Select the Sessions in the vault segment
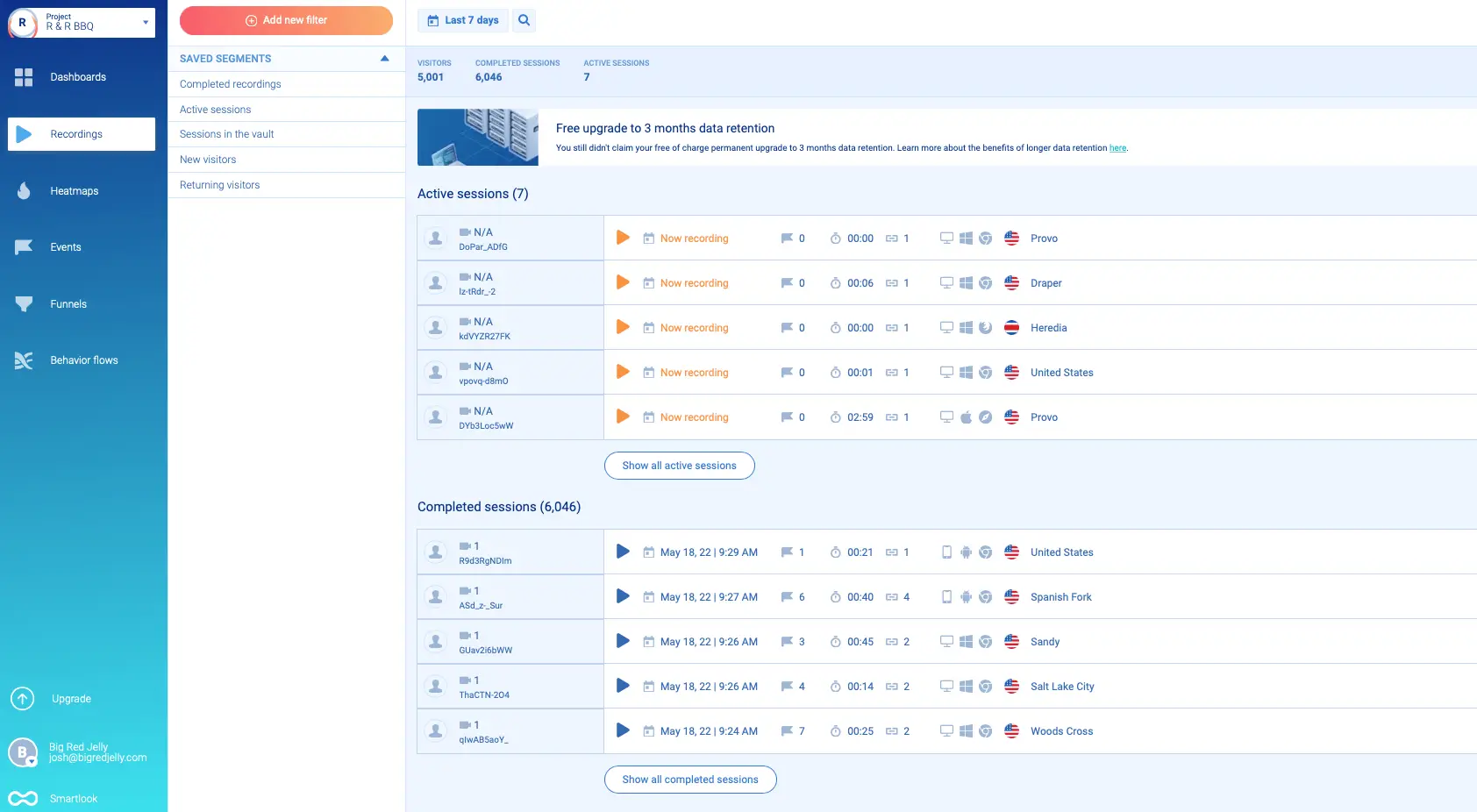 click(x=226, y=134)
